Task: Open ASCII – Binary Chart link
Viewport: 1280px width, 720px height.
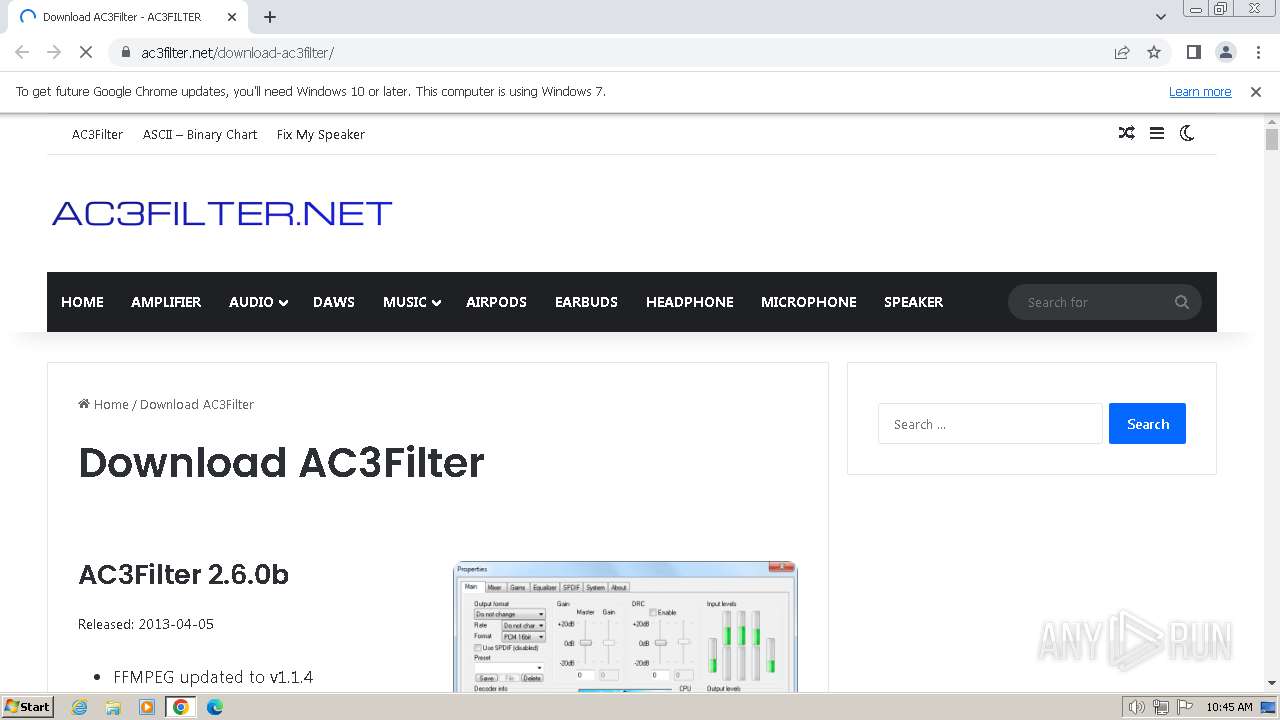Action: click(x=200, y=134)
